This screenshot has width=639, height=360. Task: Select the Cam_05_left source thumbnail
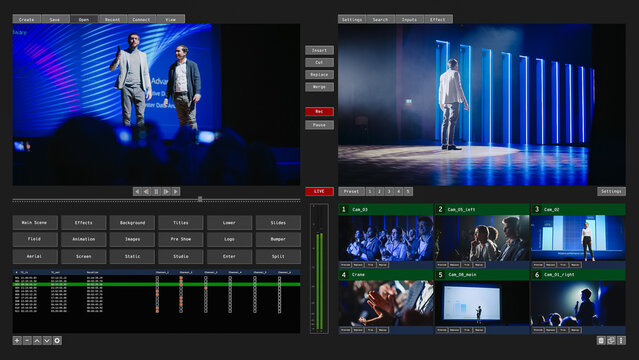tap(482, 239)
